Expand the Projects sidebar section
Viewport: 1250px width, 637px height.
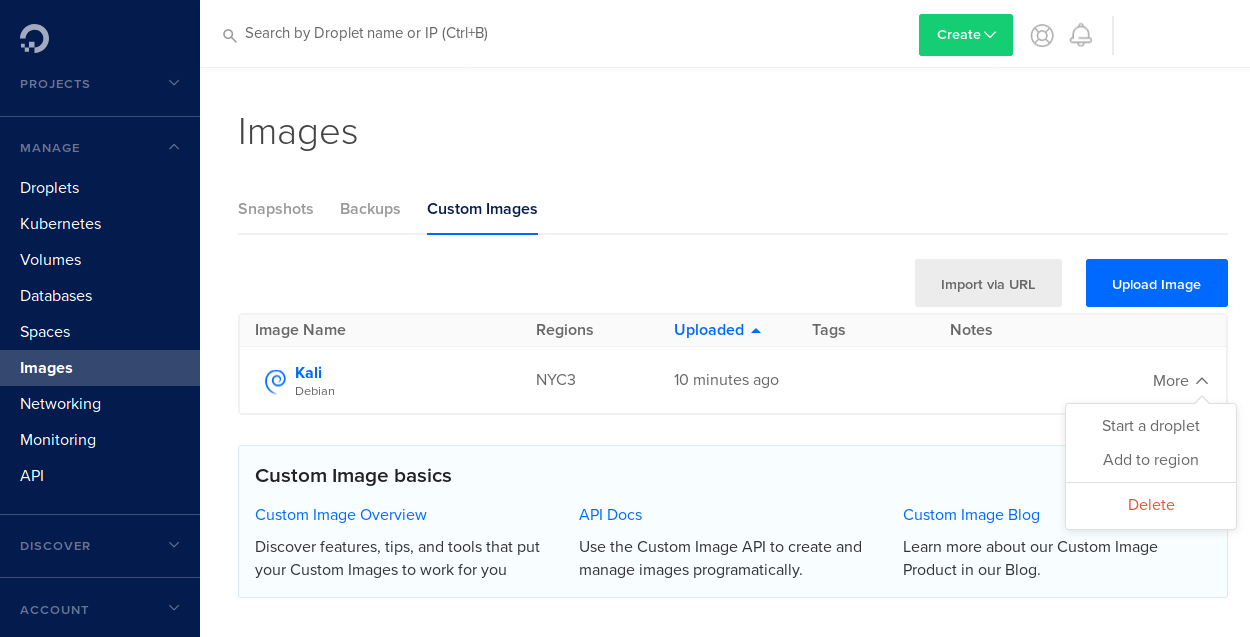click(x=174, y=83)
